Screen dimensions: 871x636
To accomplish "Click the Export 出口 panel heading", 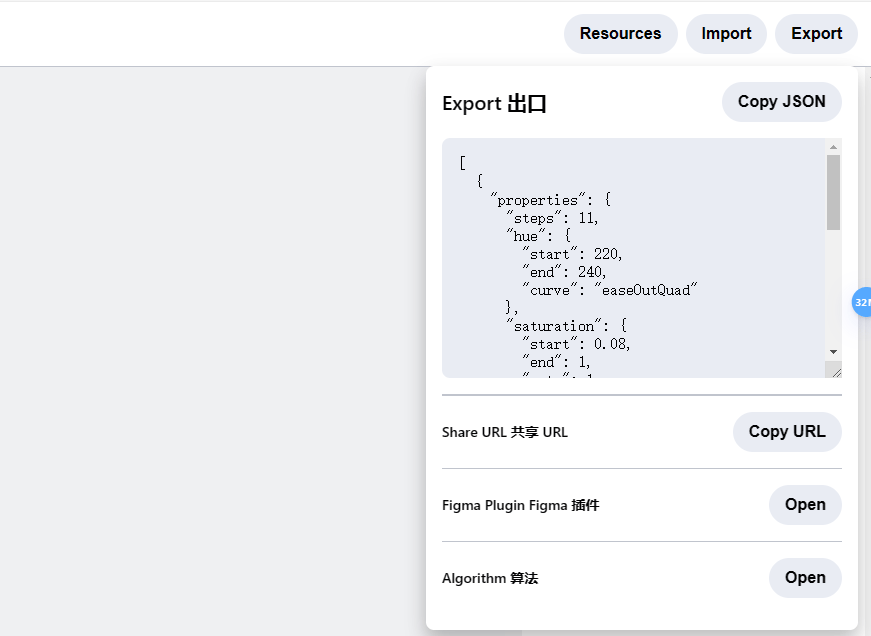I will [x=494, y=104].
